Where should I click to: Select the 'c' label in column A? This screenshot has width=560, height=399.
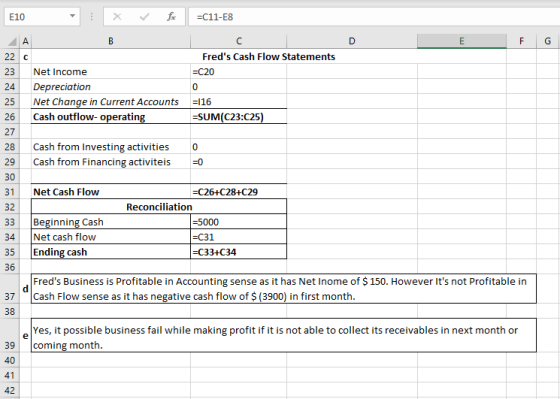(x=25, y=57)
